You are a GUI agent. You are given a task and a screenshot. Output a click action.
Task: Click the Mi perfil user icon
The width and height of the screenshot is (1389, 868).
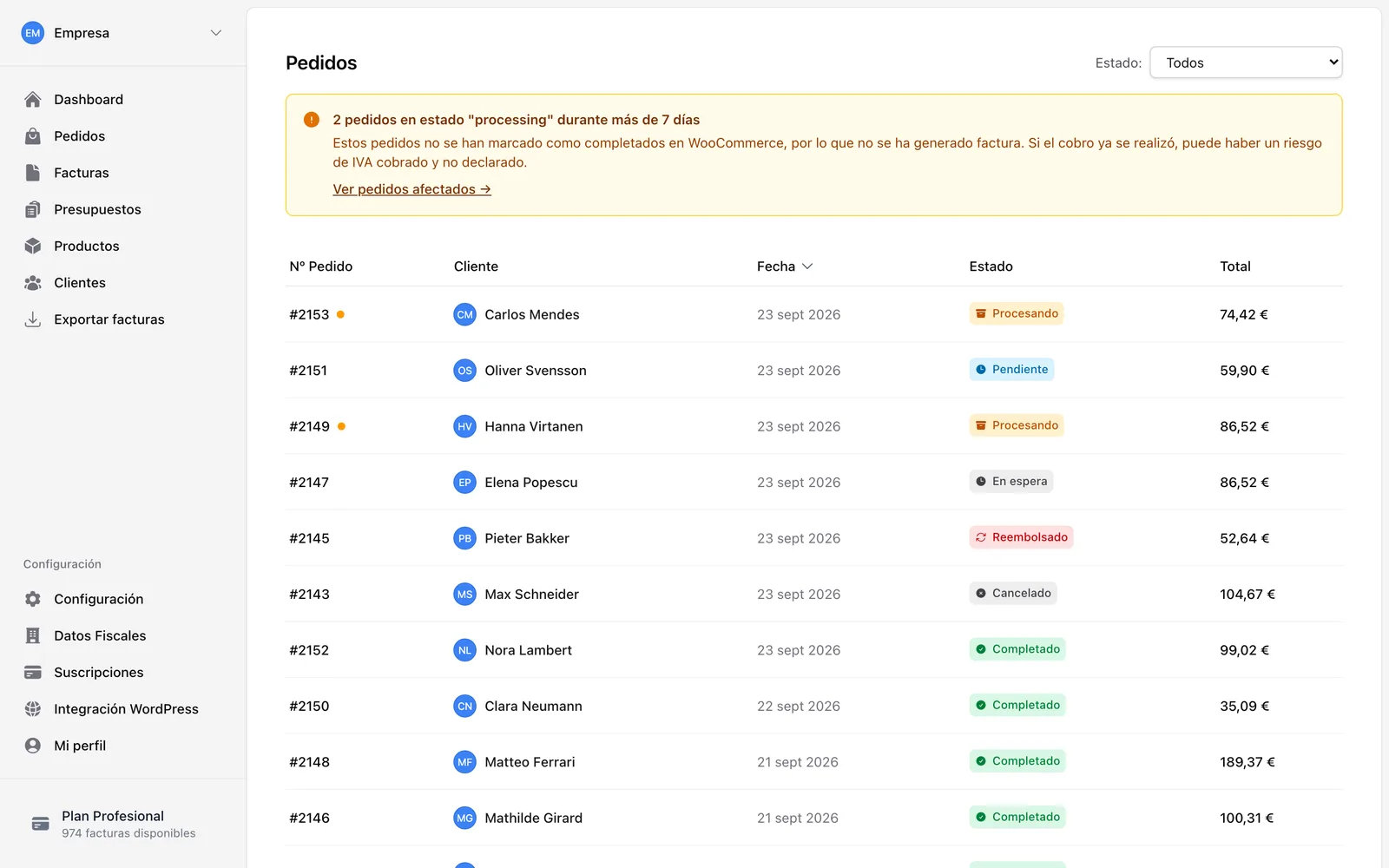point(33,746)
